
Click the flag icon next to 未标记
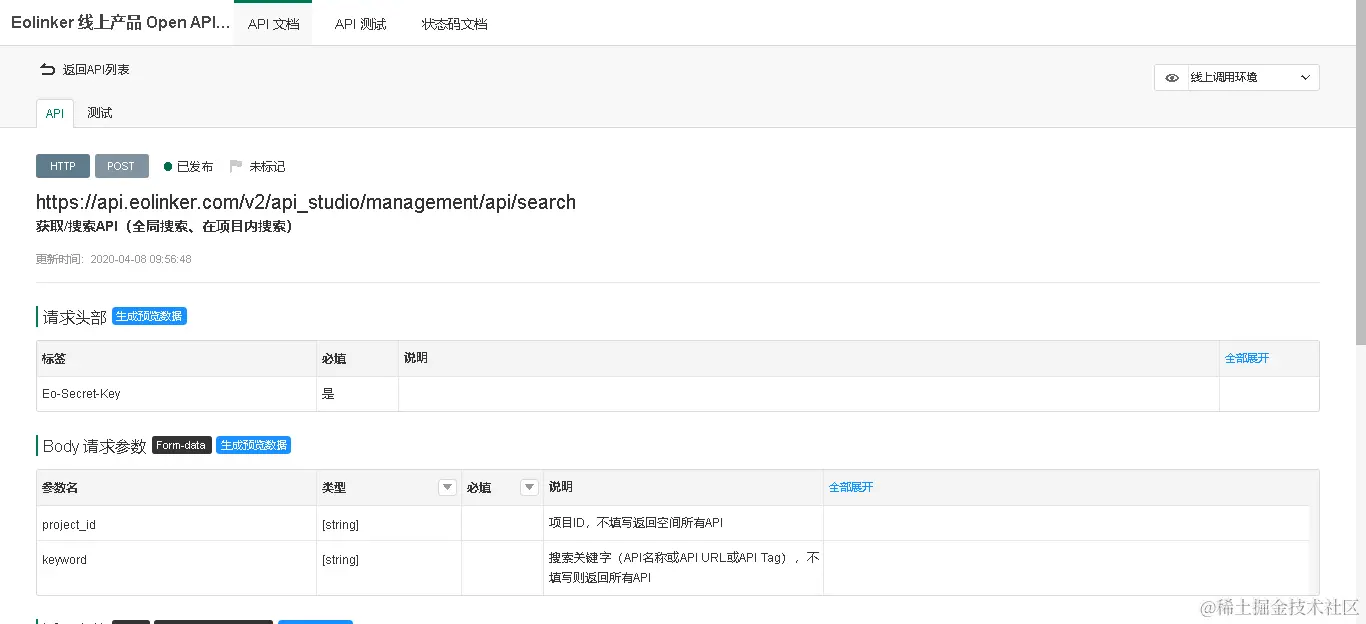click(x=236, y=166)
